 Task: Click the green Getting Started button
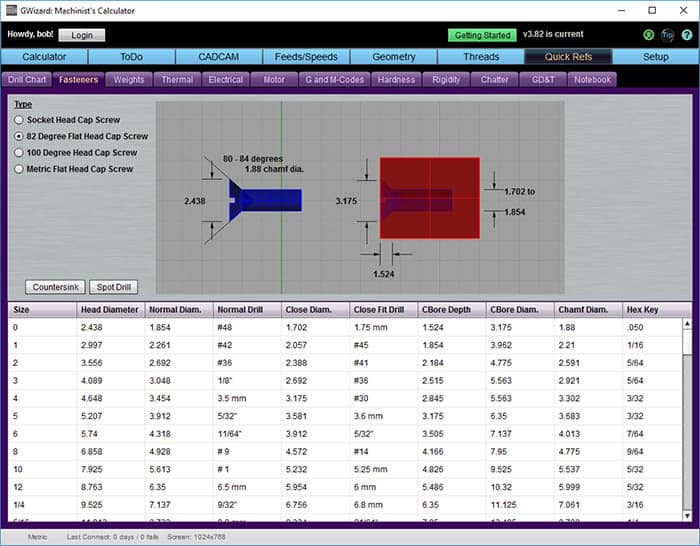pos(482,35)
